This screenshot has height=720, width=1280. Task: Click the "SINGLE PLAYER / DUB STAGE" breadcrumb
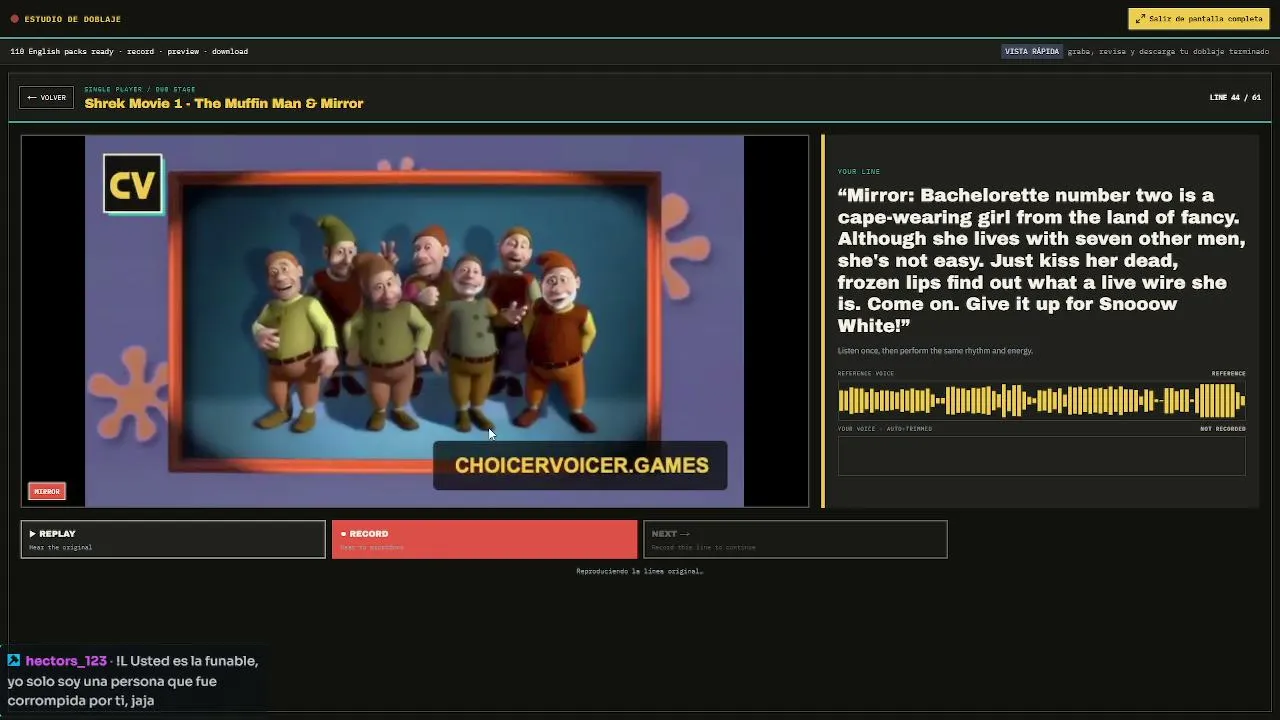(140, 89)
